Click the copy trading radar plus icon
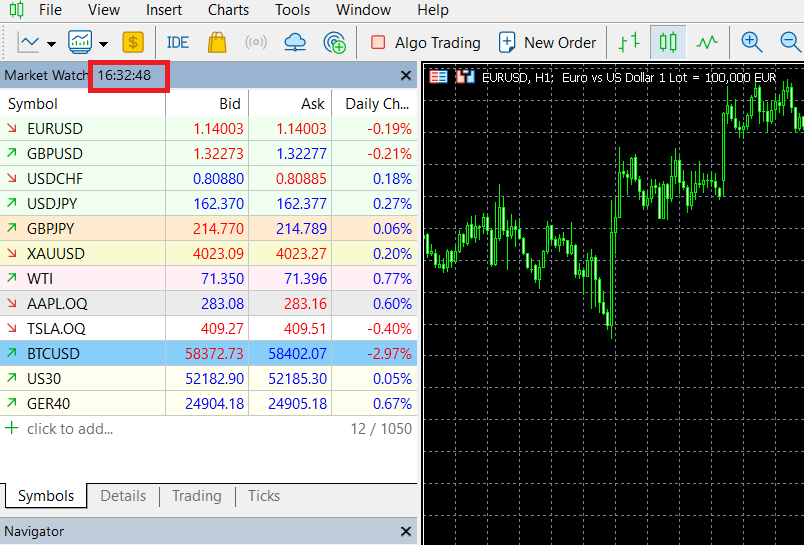 click(334, 43)
